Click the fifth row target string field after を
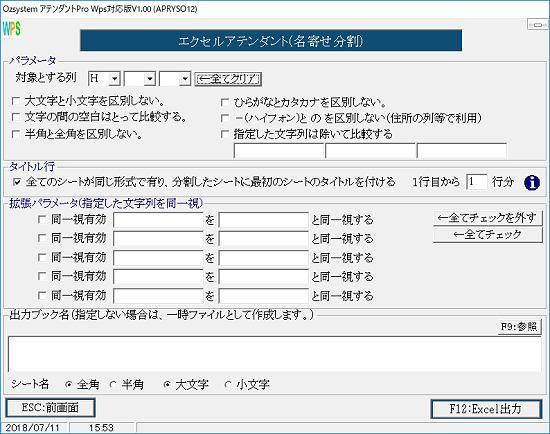Screen dimensions: 550x434 [x=263, y=296]
